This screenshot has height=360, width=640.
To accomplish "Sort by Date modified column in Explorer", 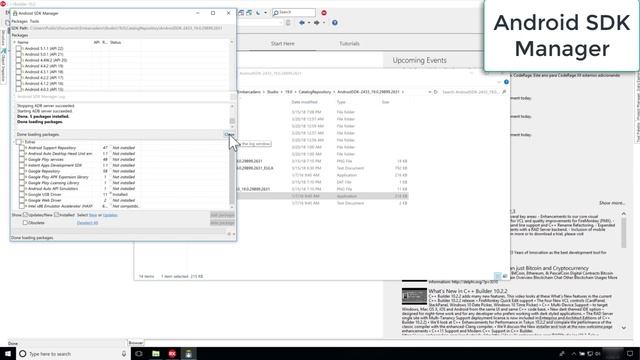I will pyautogui.click(x=304, y=102).
